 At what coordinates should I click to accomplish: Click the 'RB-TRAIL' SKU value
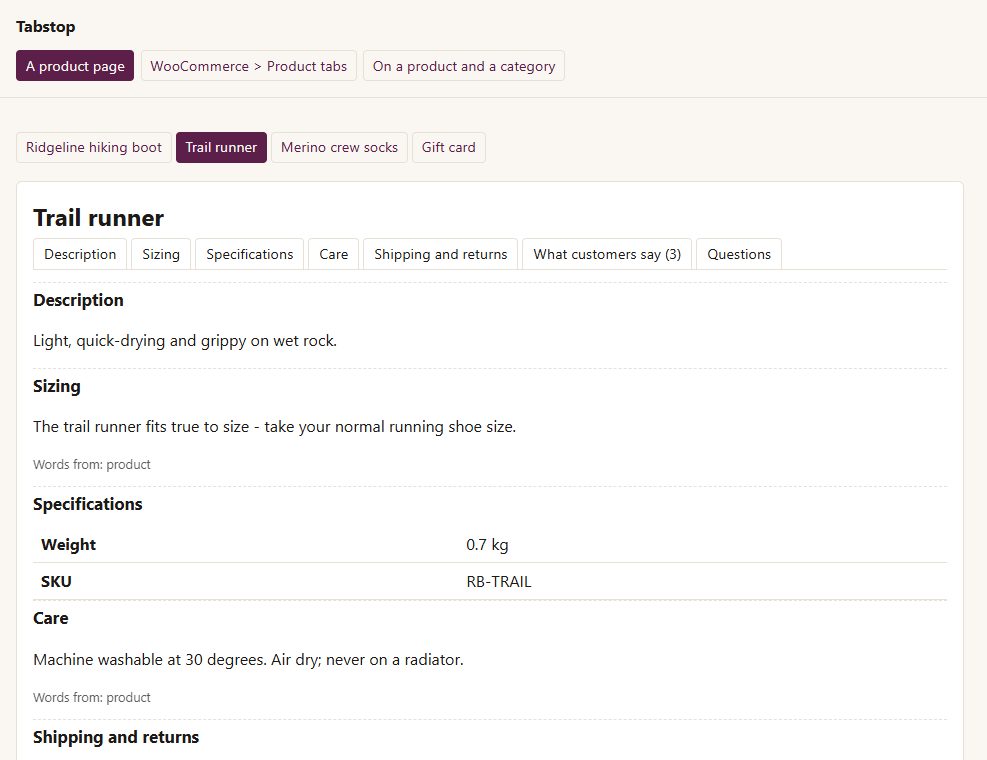[499, 582]
